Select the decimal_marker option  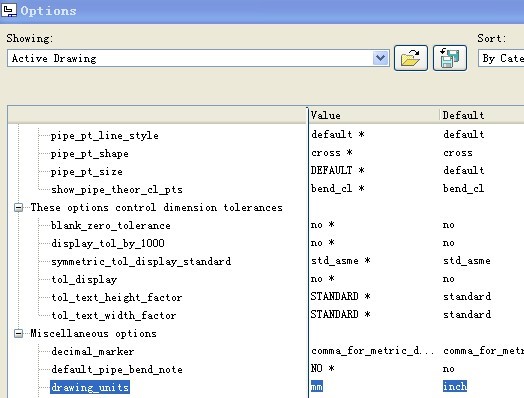pos(93,352)
